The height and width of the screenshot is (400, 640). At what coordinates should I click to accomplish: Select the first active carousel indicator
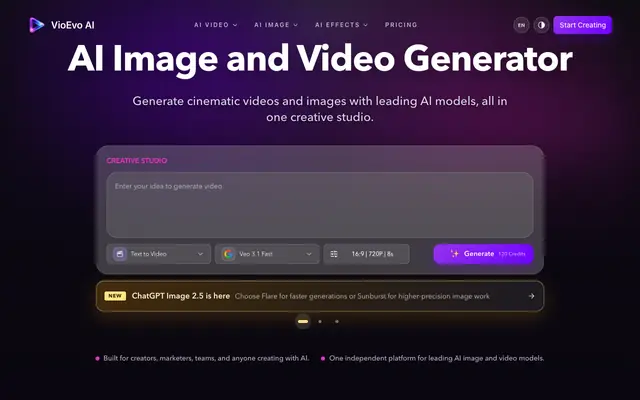click(x=303, y=321)
